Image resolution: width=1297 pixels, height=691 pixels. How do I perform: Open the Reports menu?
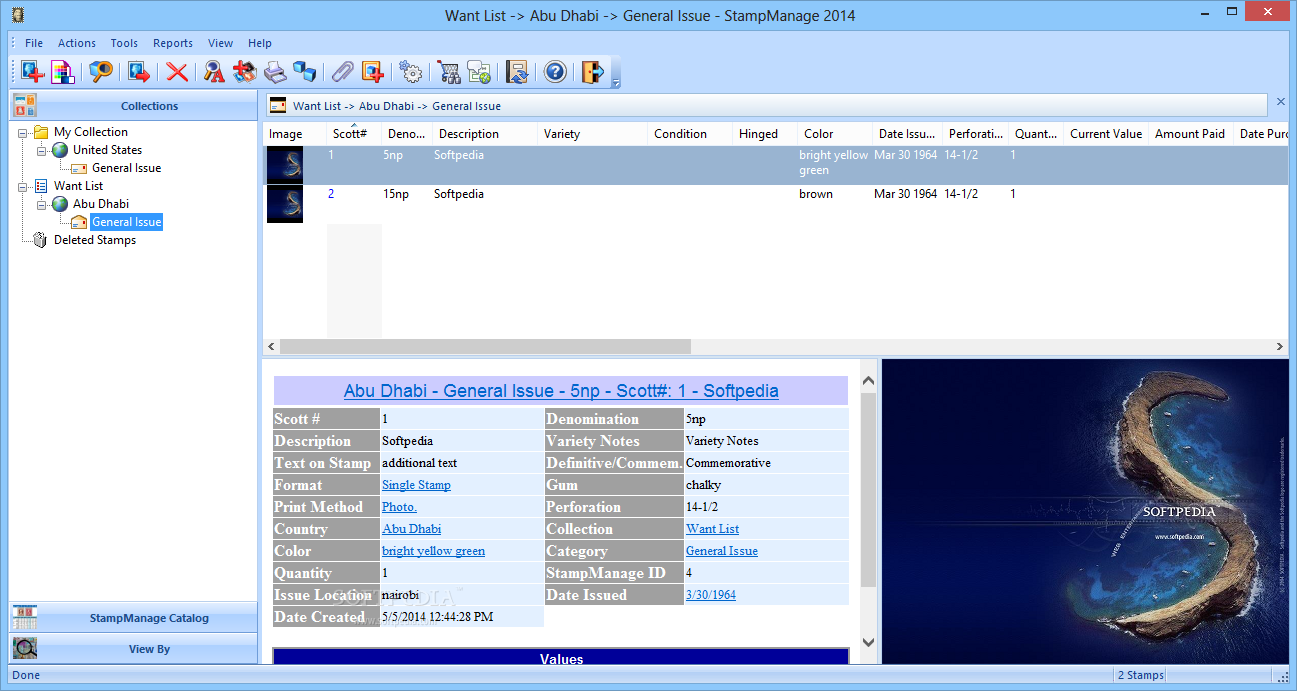click(x=173, y=43)
